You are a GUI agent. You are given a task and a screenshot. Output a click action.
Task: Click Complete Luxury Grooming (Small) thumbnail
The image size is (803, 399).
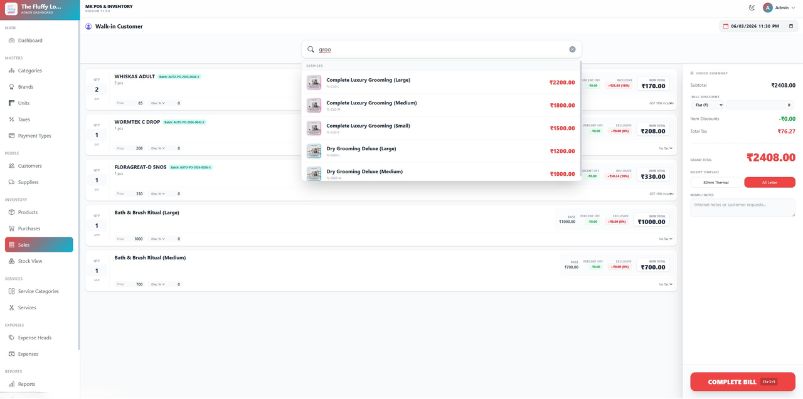coord(314,128)
